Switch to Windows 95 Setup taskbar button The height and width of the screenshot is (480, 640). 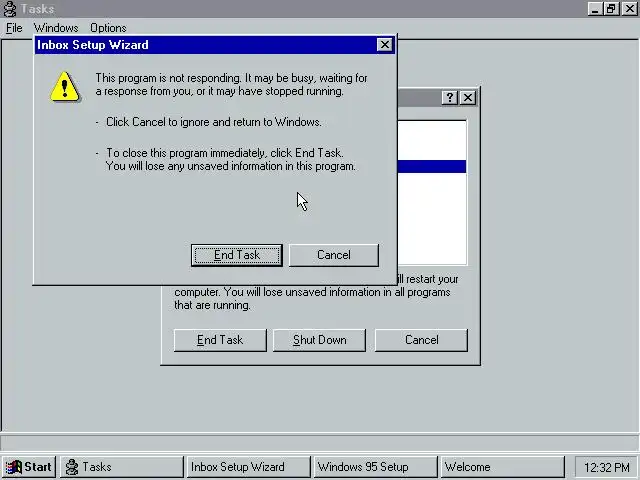pos(376,467)
